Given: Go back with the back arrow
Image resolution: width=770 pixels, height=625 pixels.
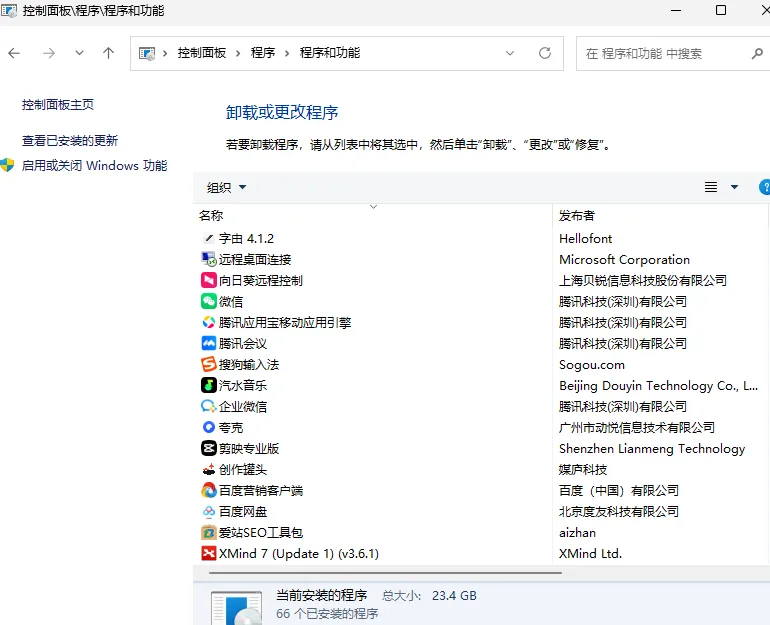Looking at the screenshot, I should (x=14, y=53).
